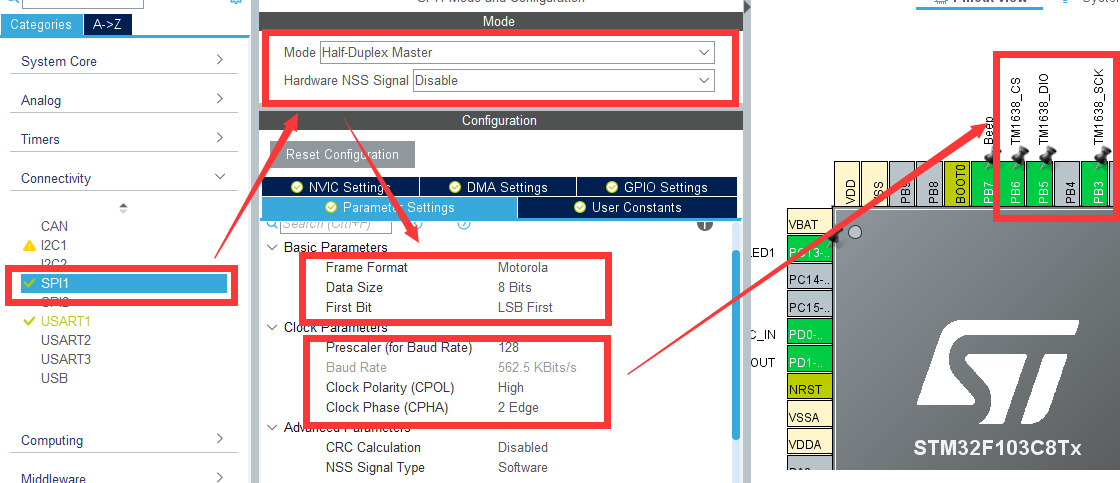
Task: Select the green PC13 pin
Action: tap(809, 251)
